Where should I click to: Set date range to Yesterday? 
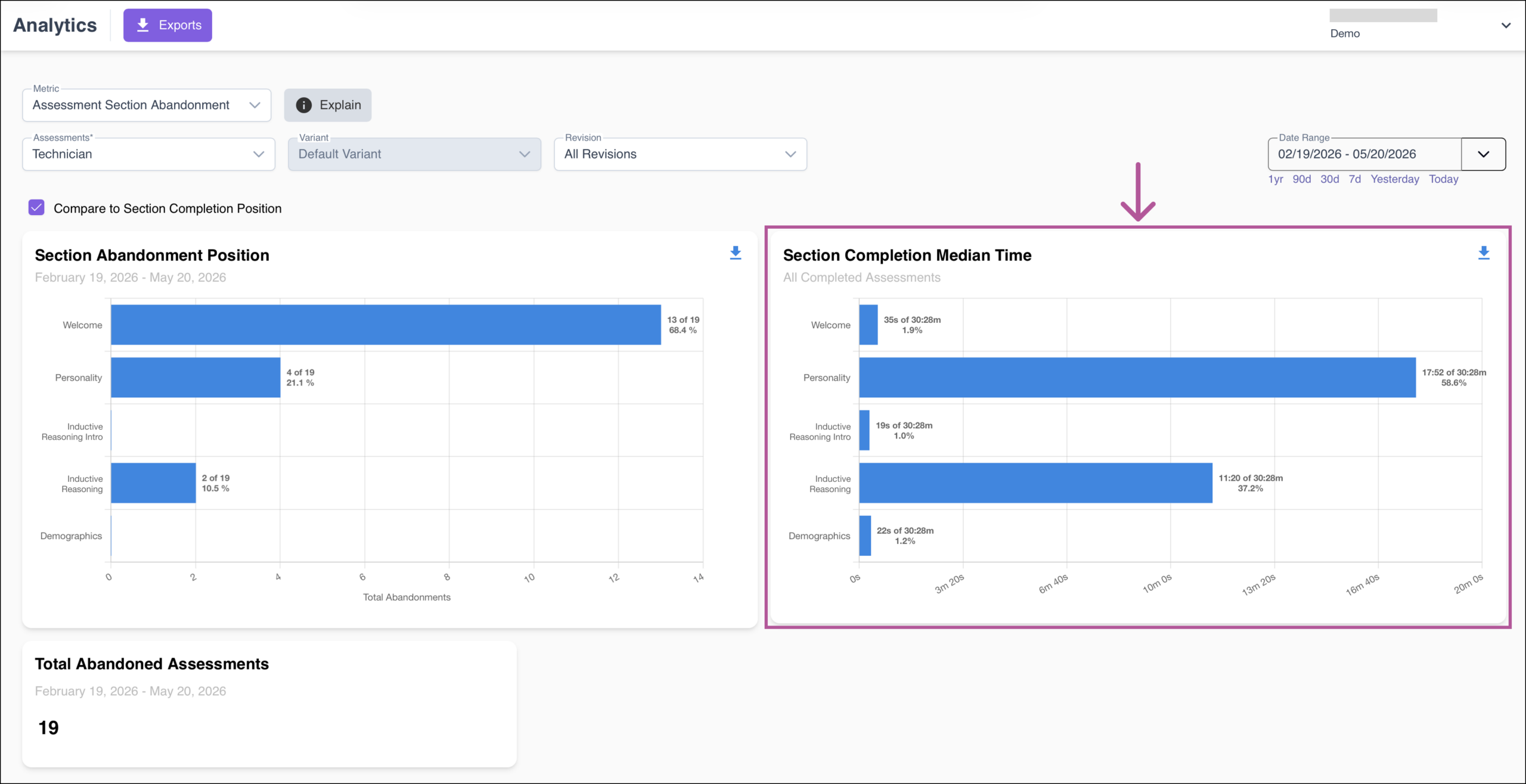(x=1394, y=179)
